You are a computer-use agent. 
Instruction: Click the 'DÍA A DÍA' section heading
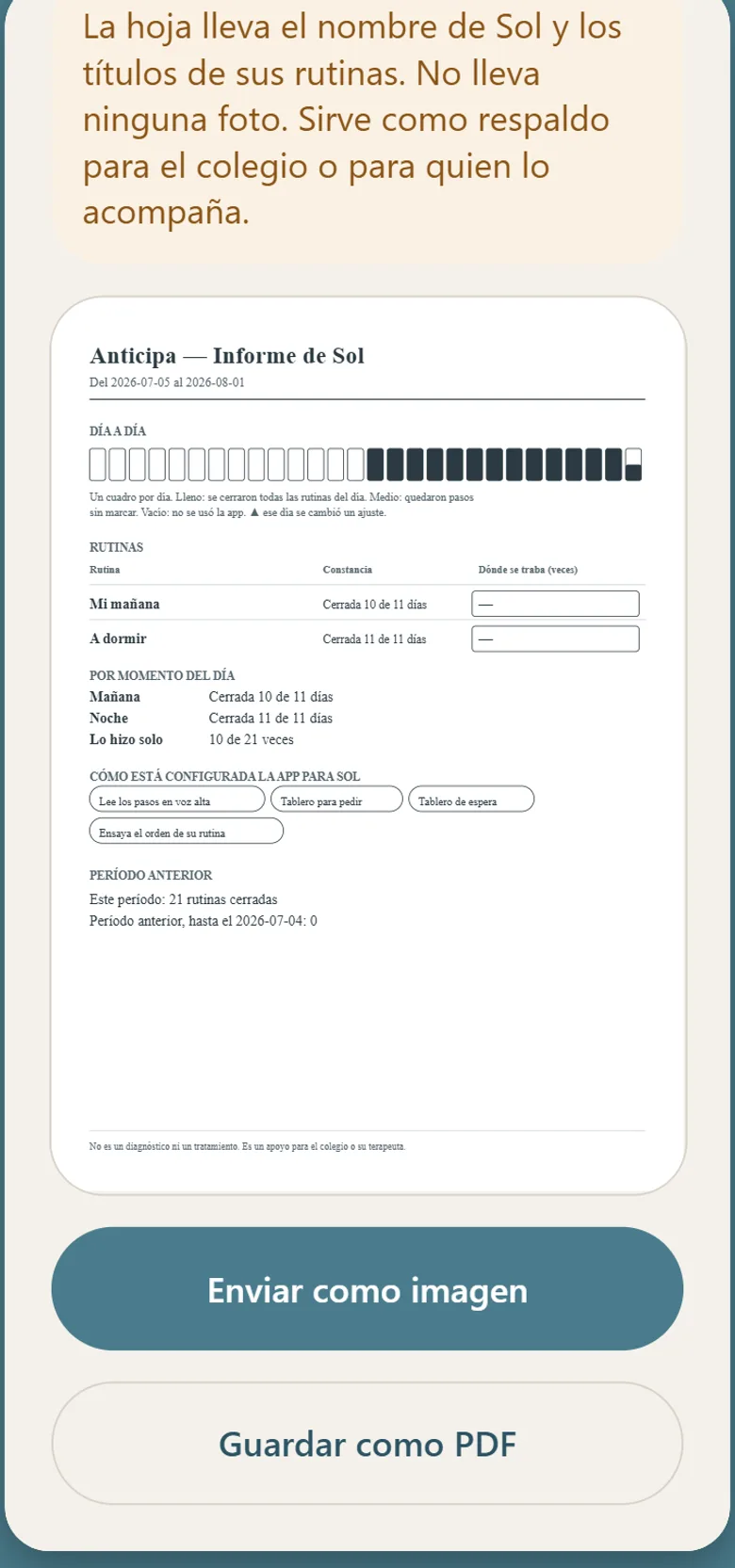pos(118,431)
